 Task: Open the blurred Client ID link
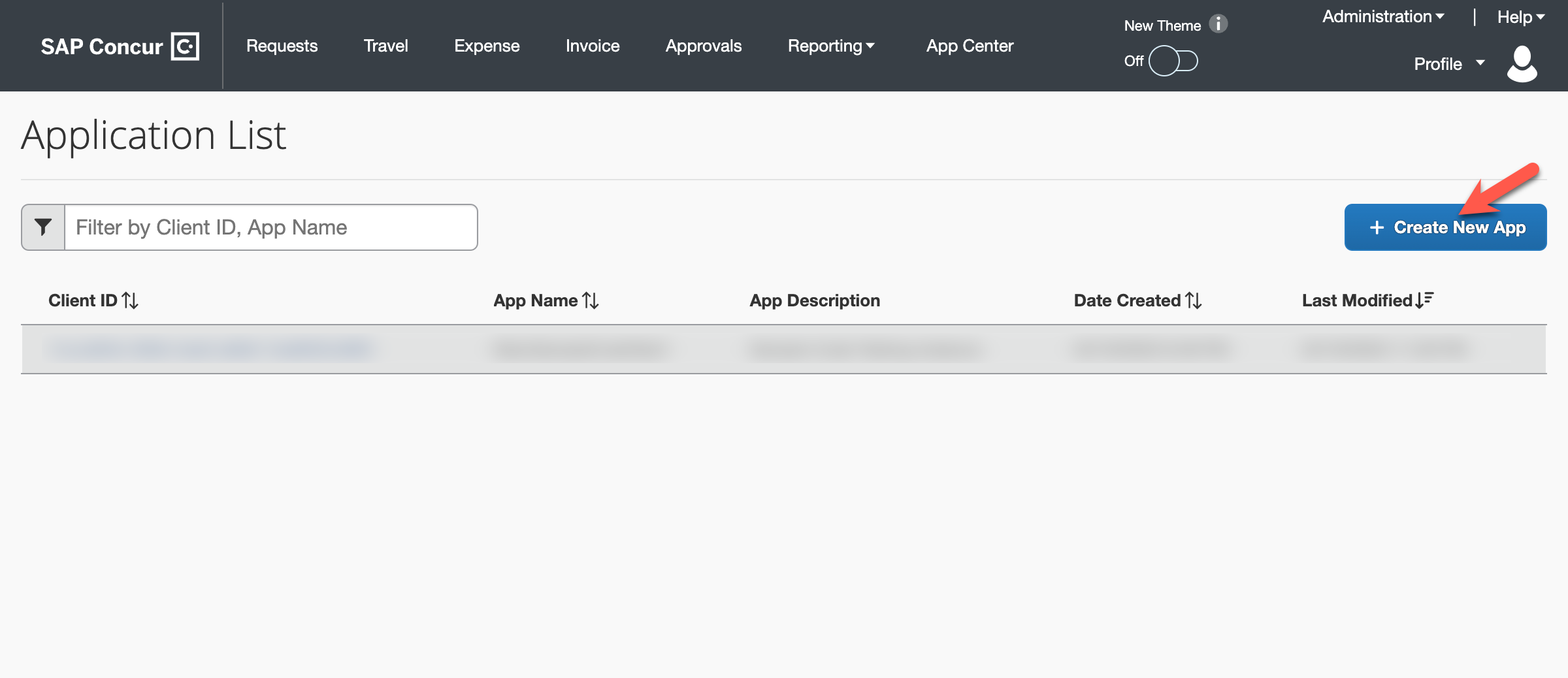click(209, 349)
